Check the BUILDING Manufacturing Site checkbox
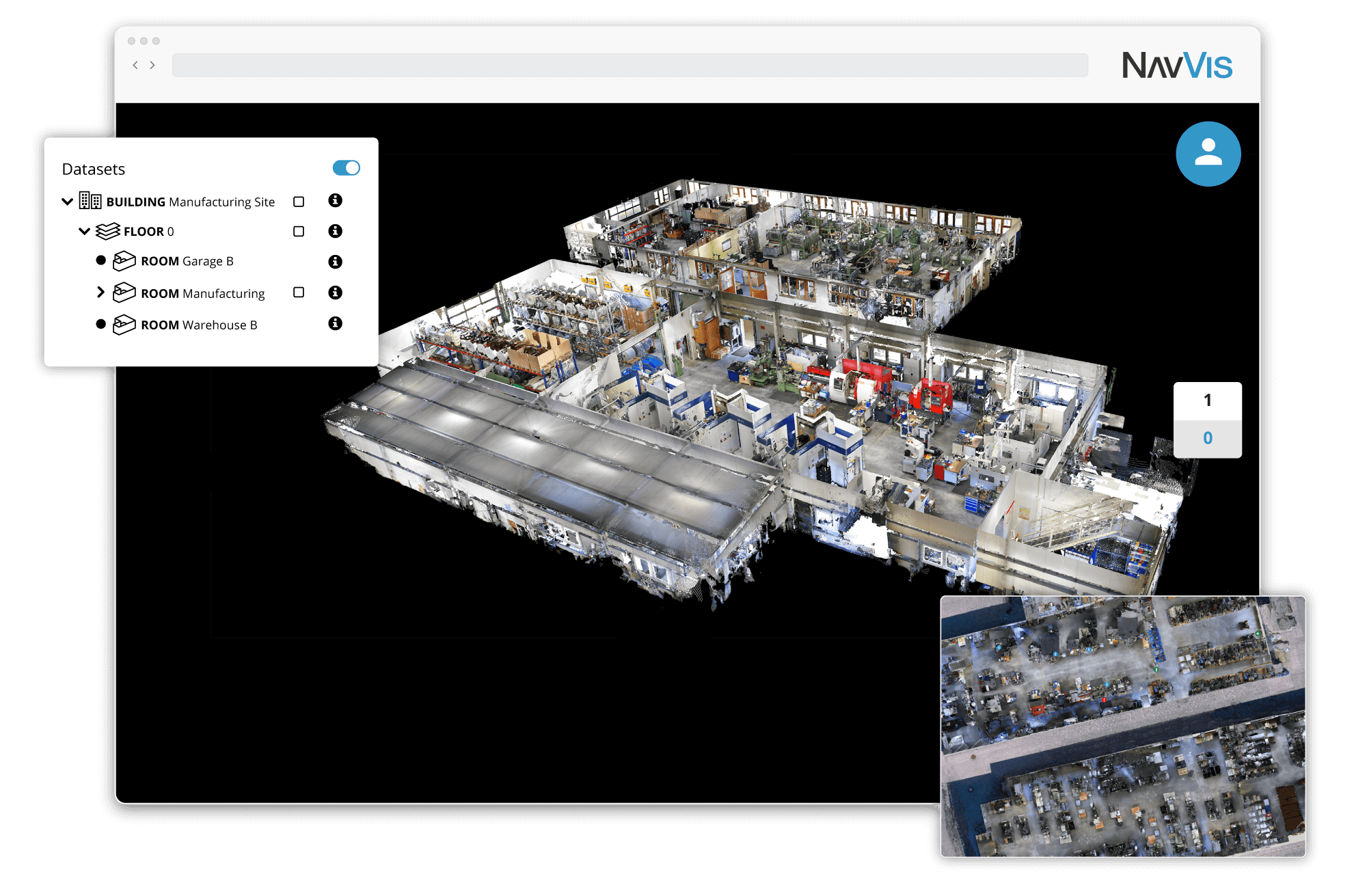 coord(299,202)
